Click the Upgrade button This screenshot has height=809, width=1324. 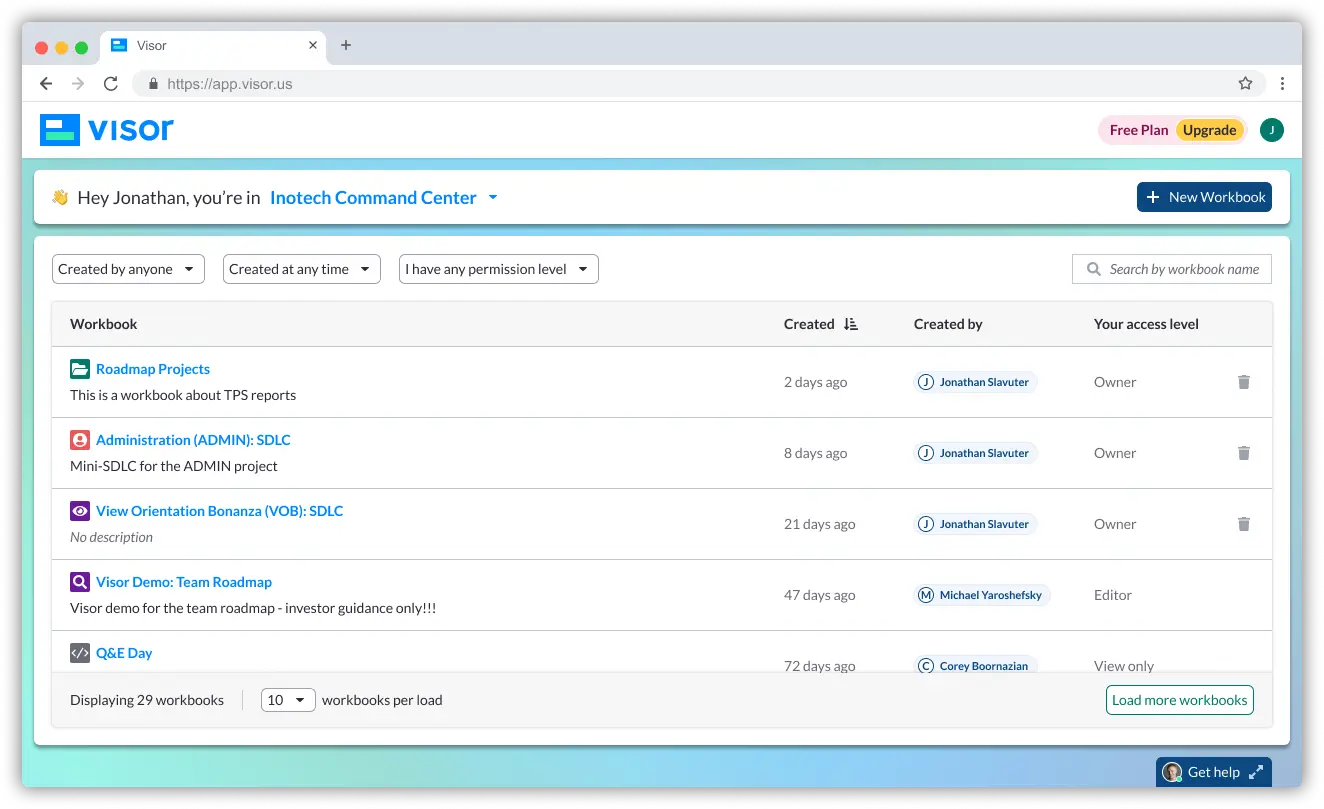[1210, 130]
